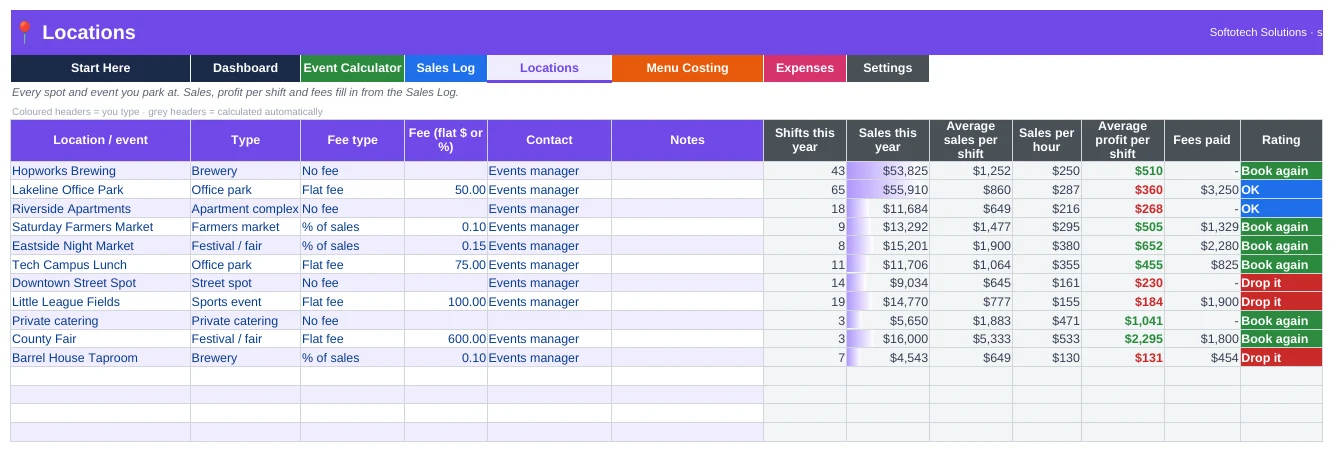
Task: Select the Sales this year header
Action: (x=887, y=140)
